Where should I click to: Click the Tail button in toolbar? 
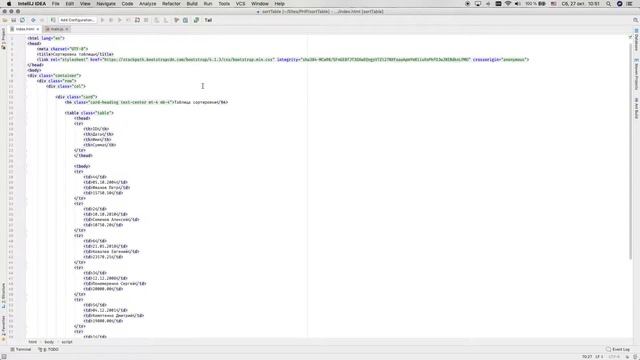pyautogui.click(x=208, y=20)
